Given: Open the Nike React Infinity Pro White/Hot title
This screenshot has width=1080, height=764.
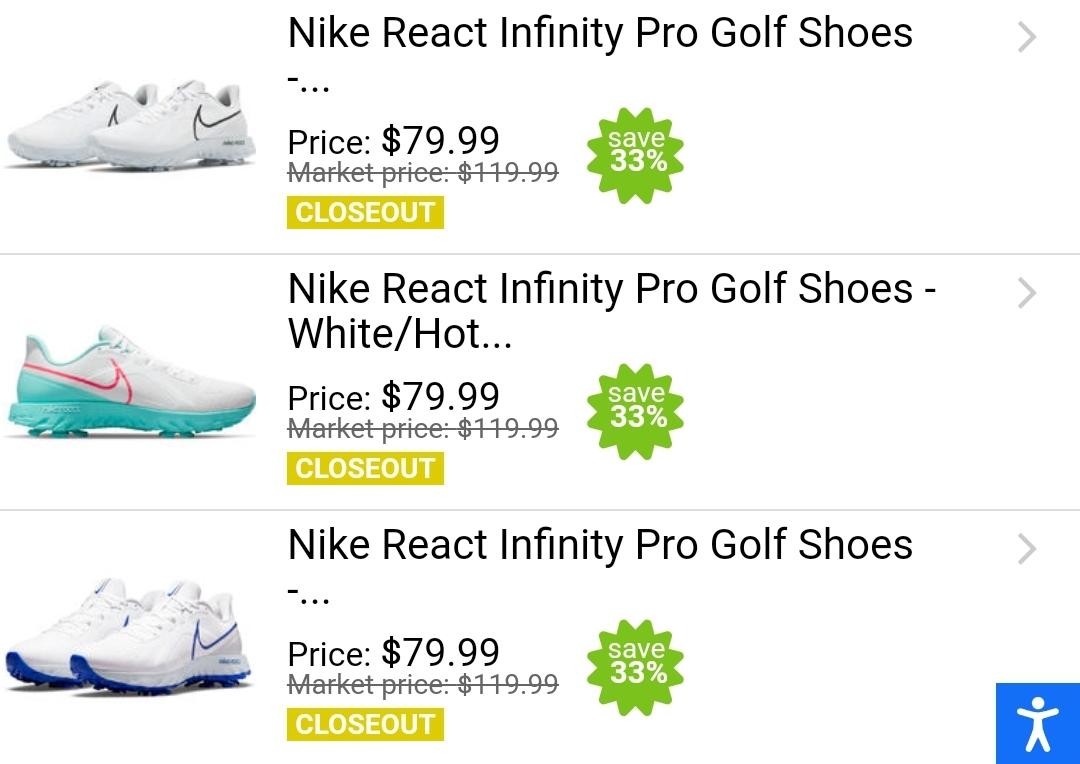Looking at the screenshot, I should coord(610,310).
